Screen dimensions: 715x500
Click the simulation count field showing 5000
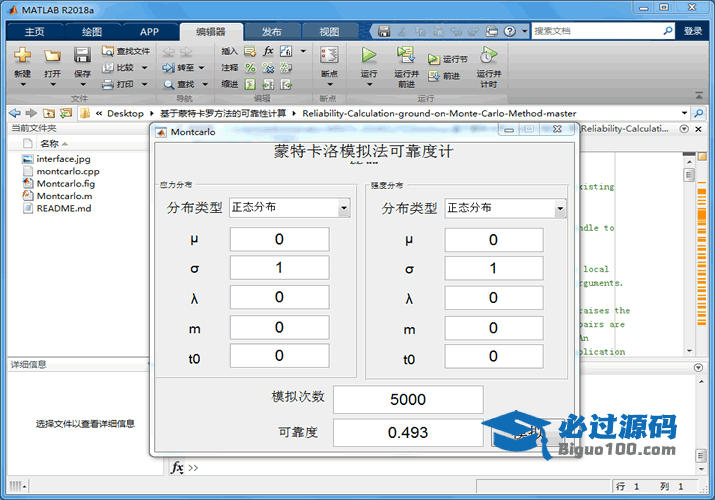pos(408,399)
